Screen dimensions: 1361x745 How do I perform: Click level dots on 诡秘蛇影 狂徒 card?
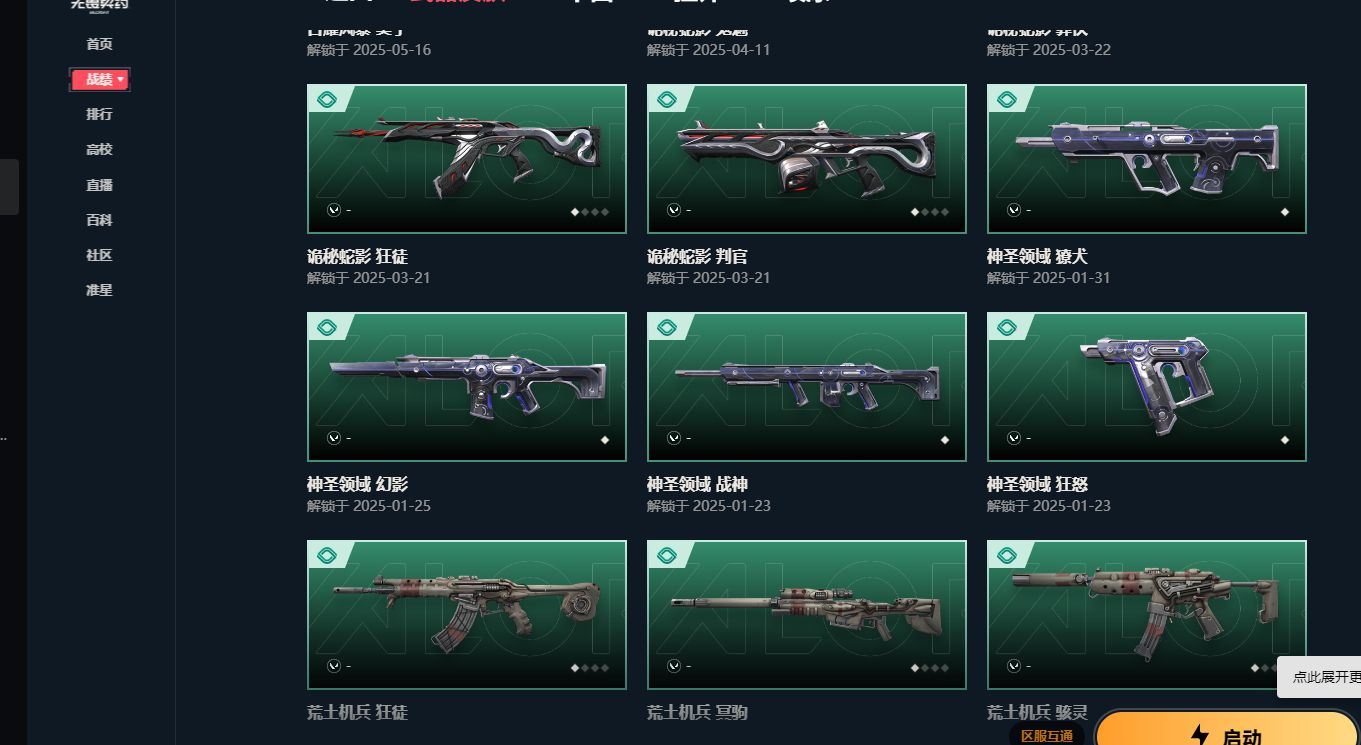590,211
